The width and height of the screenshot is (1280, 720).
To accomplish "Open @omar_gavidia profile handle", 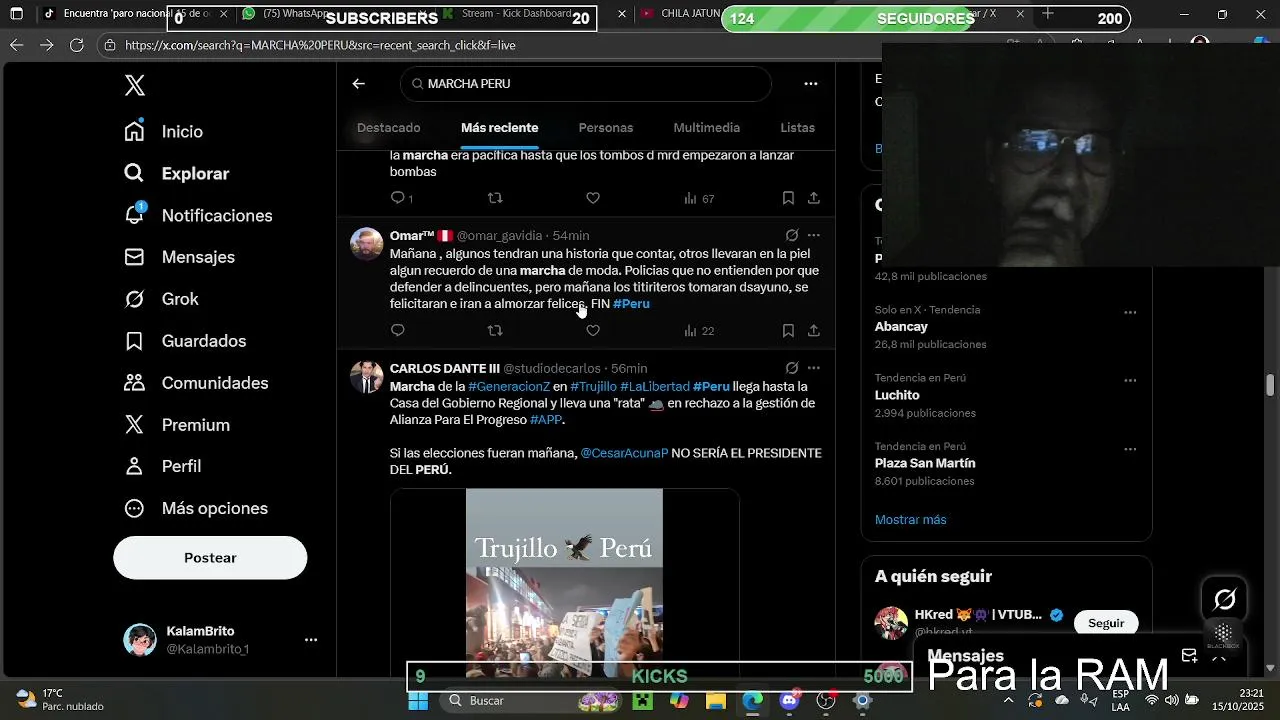I will [x=499, y=236].
